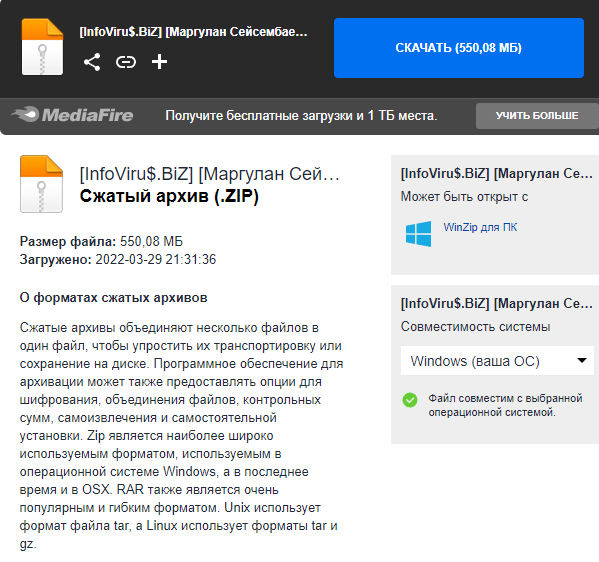
Task: Click the large ZIP archive icon beside the file details
Action: 41,184
